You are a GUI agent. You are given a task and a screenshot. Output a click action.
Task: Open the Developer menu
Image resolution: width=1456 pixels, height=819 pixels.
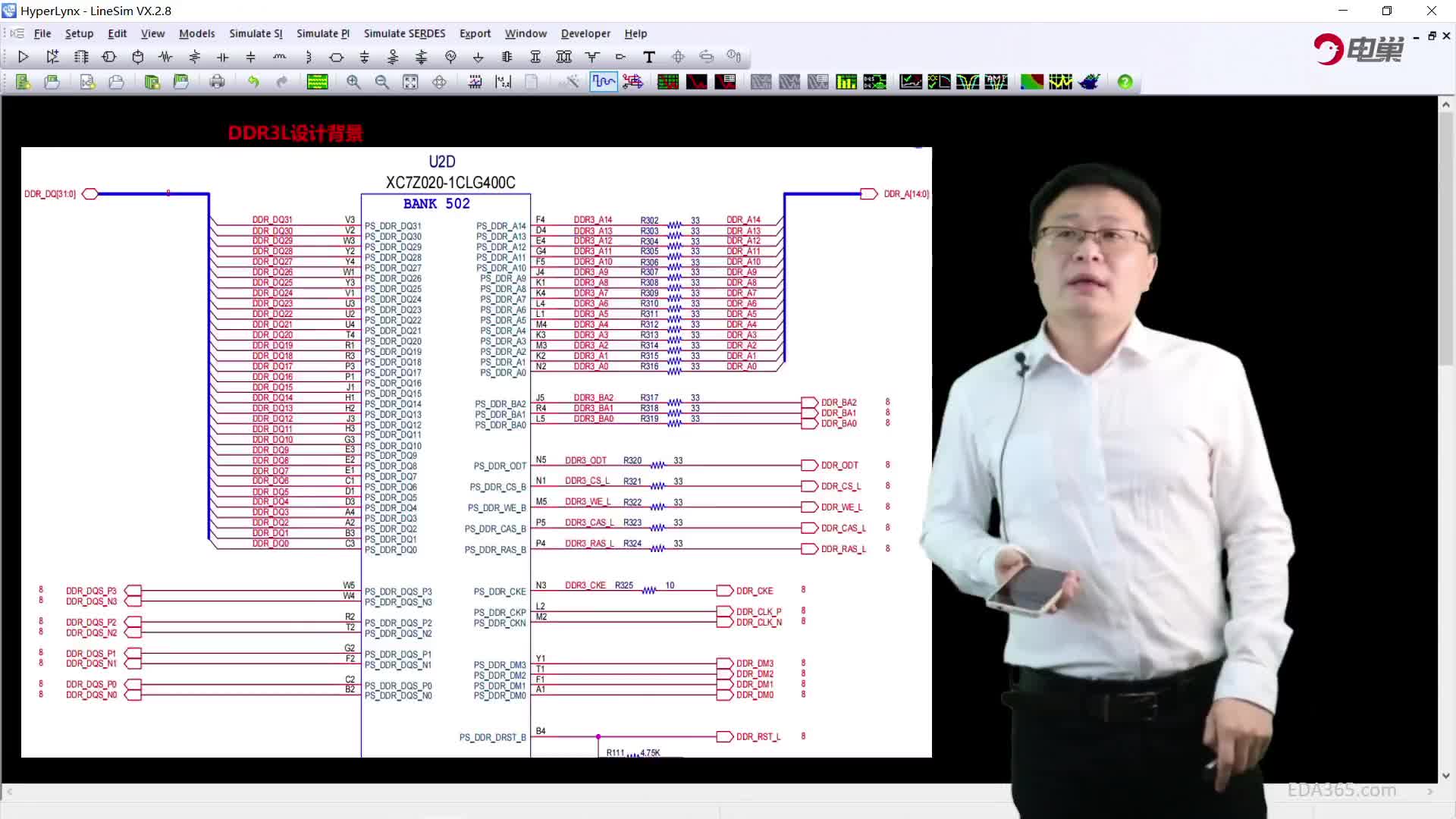pos(585,33)
